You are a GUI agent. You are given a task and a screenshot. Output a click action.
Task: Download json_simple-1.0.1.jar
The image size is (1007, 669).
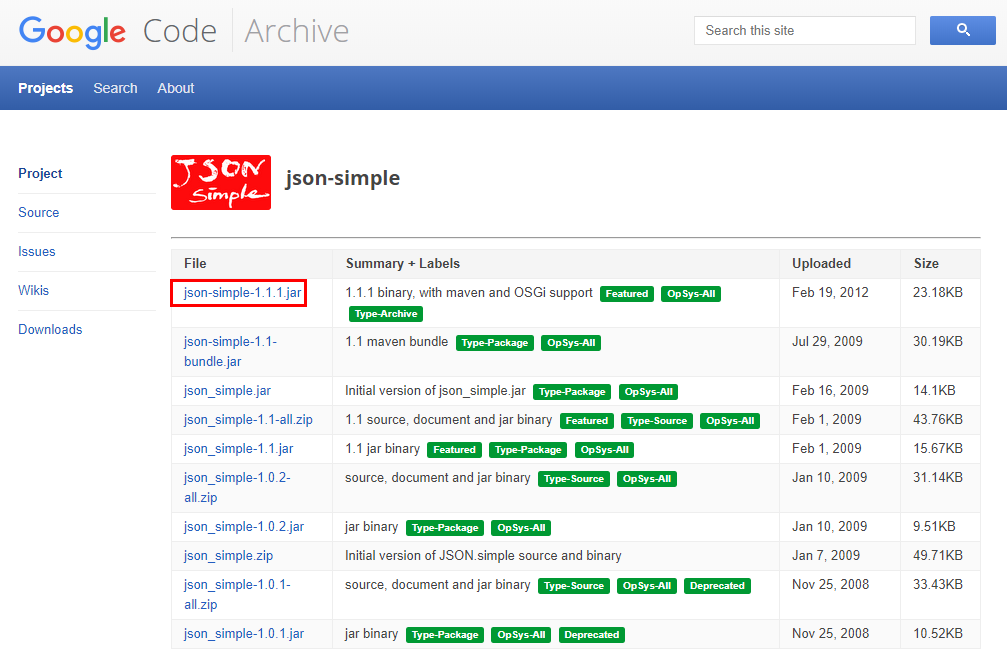[244, 634]
